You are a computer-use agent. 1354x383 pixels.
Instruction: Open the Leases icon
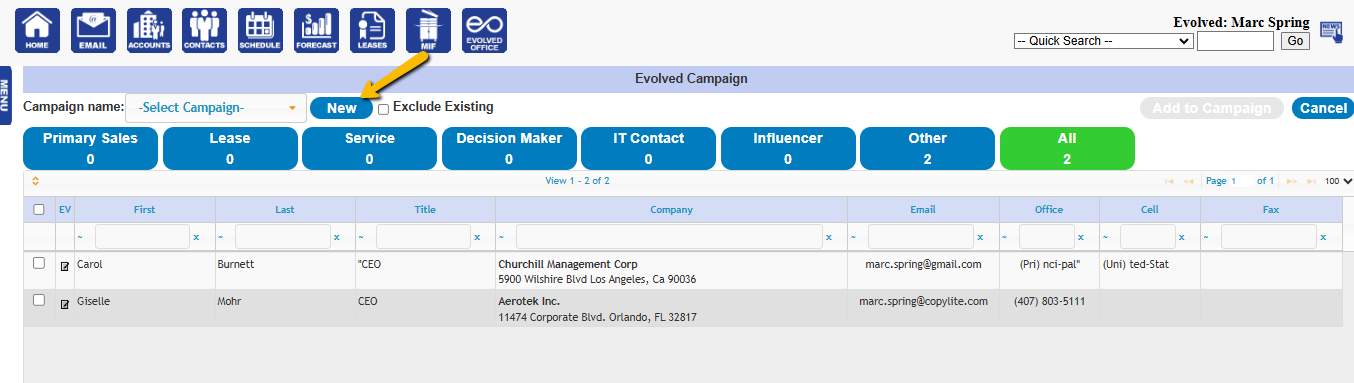372,30
